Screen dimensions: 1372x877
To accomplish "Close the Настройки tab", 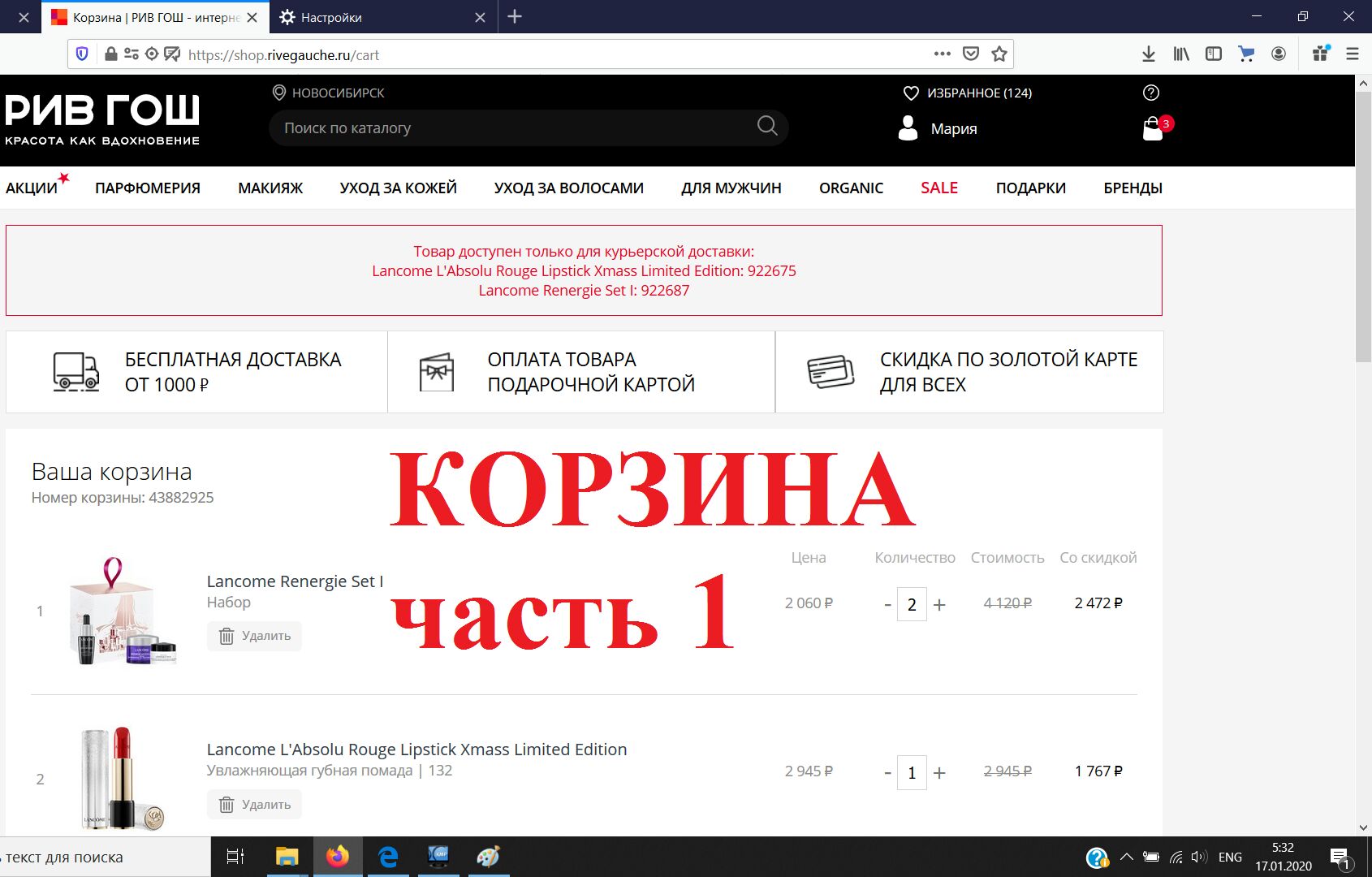I will point(480,17).
